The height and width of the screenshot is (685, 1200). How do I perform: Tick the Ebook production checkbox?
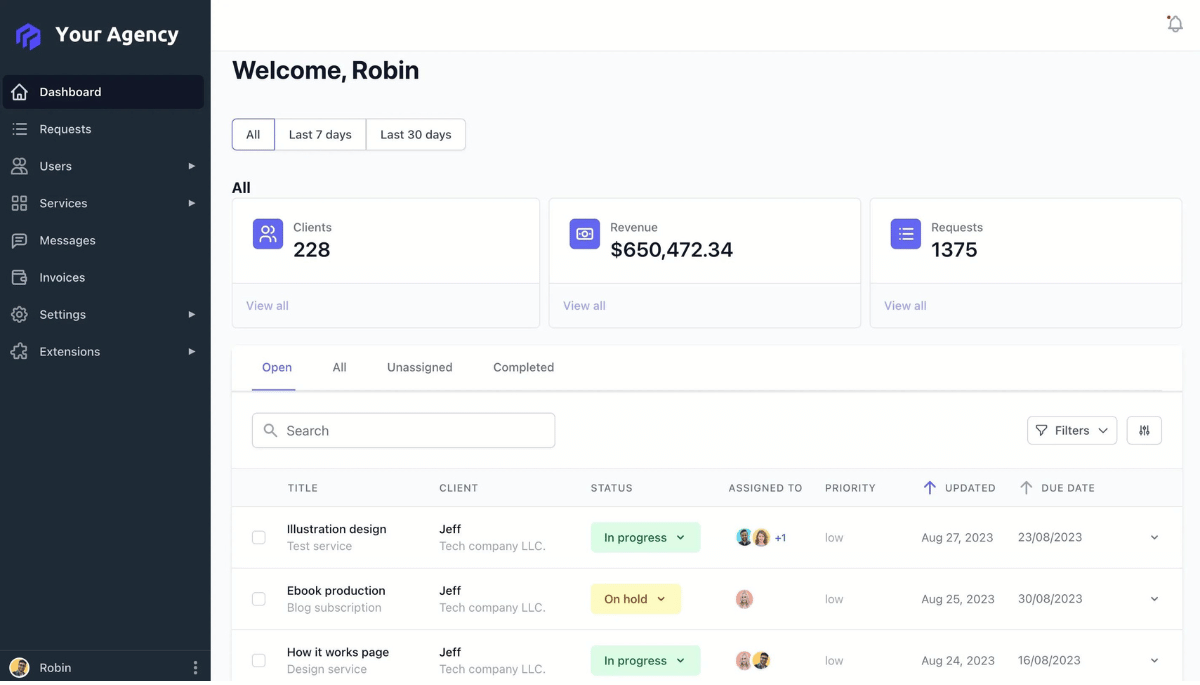pyautogui.click(x=259, y=599)
